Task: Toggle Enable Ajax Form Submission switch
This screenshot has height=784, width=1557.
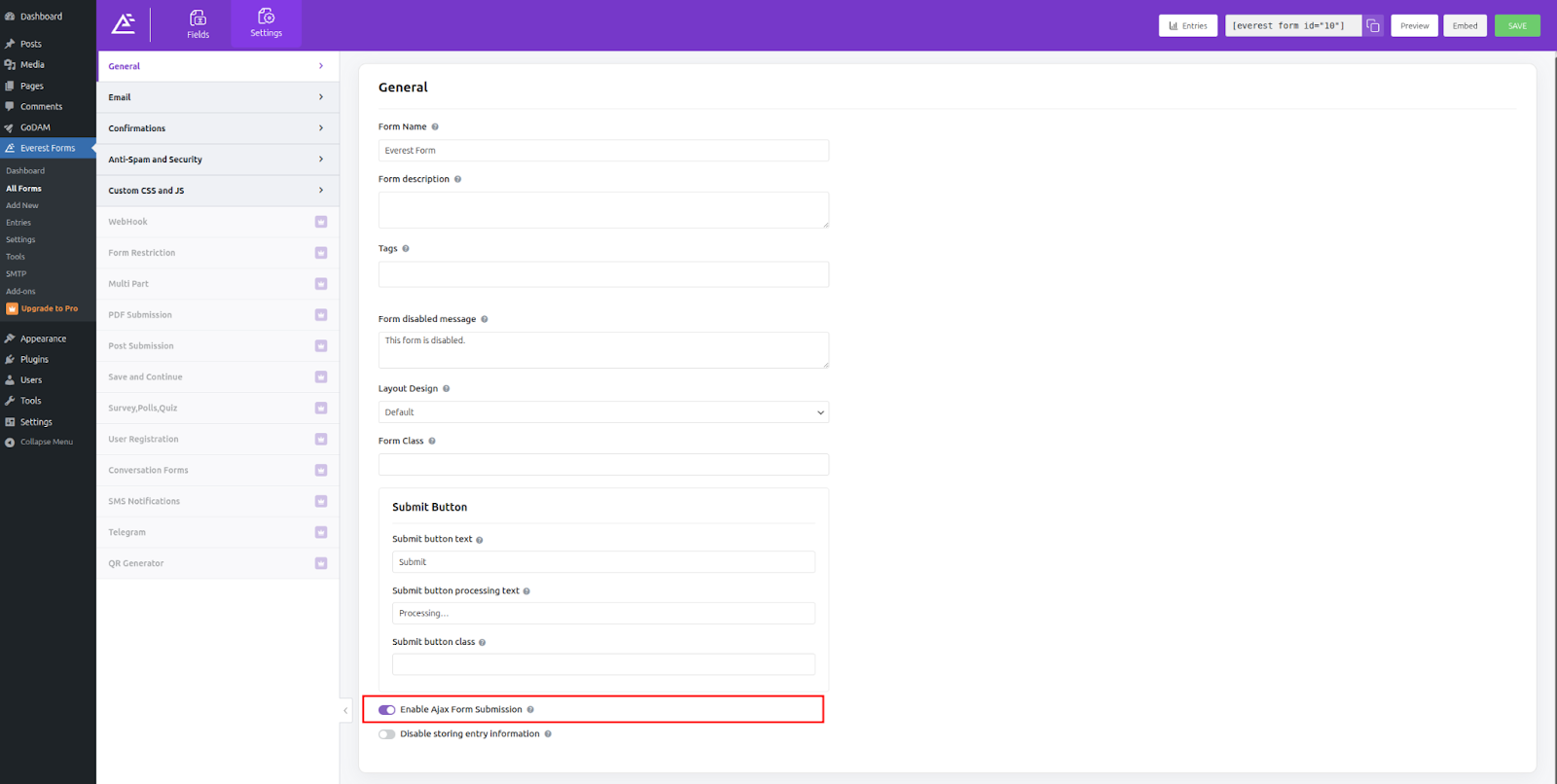Action: tap(387, 710)
